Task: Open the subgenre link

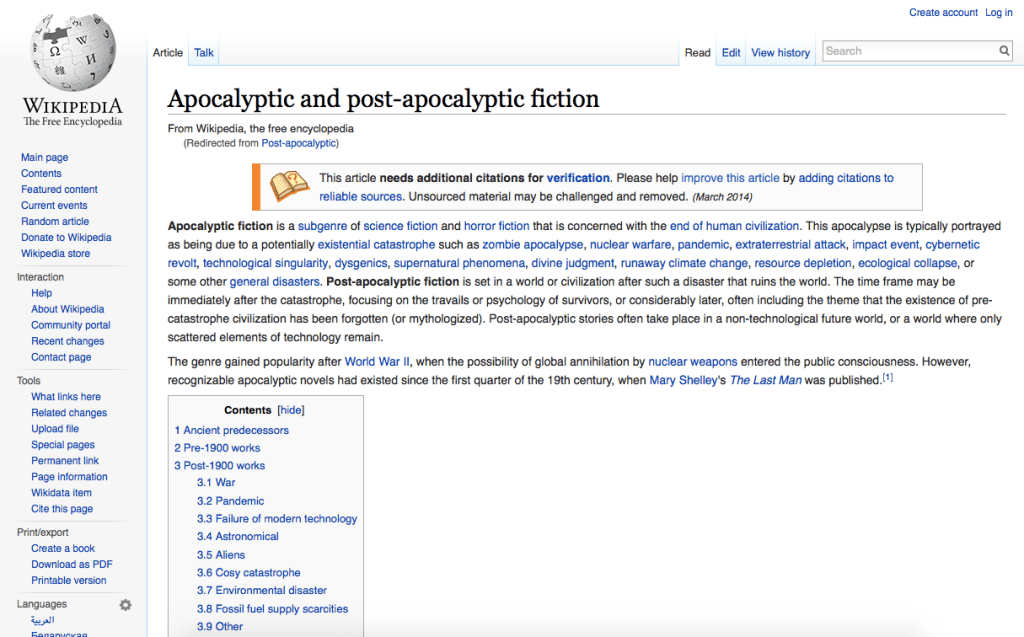Action: (x=323, y=226)
